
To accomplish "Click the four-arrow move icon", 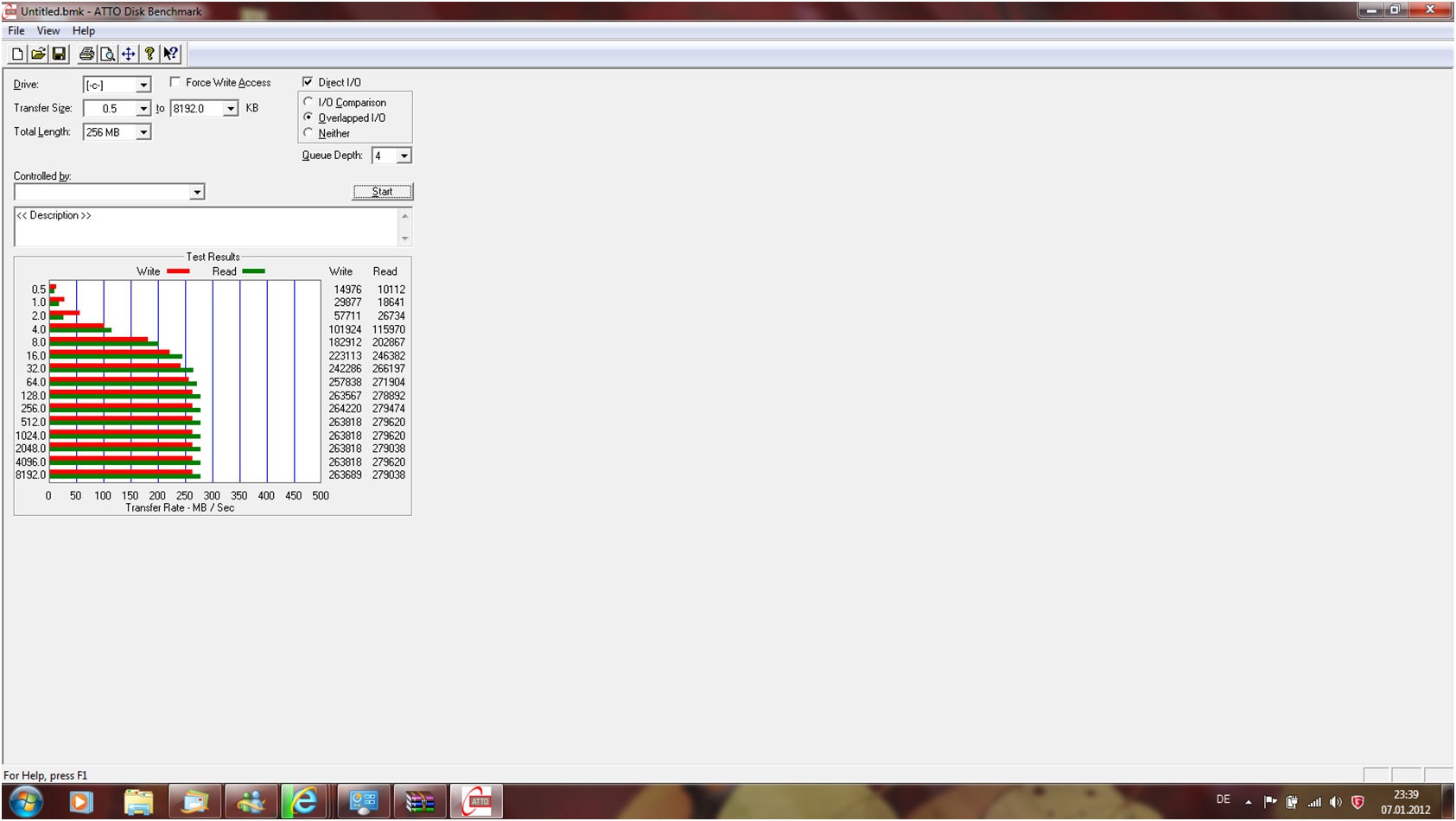I will click(128, 54).
